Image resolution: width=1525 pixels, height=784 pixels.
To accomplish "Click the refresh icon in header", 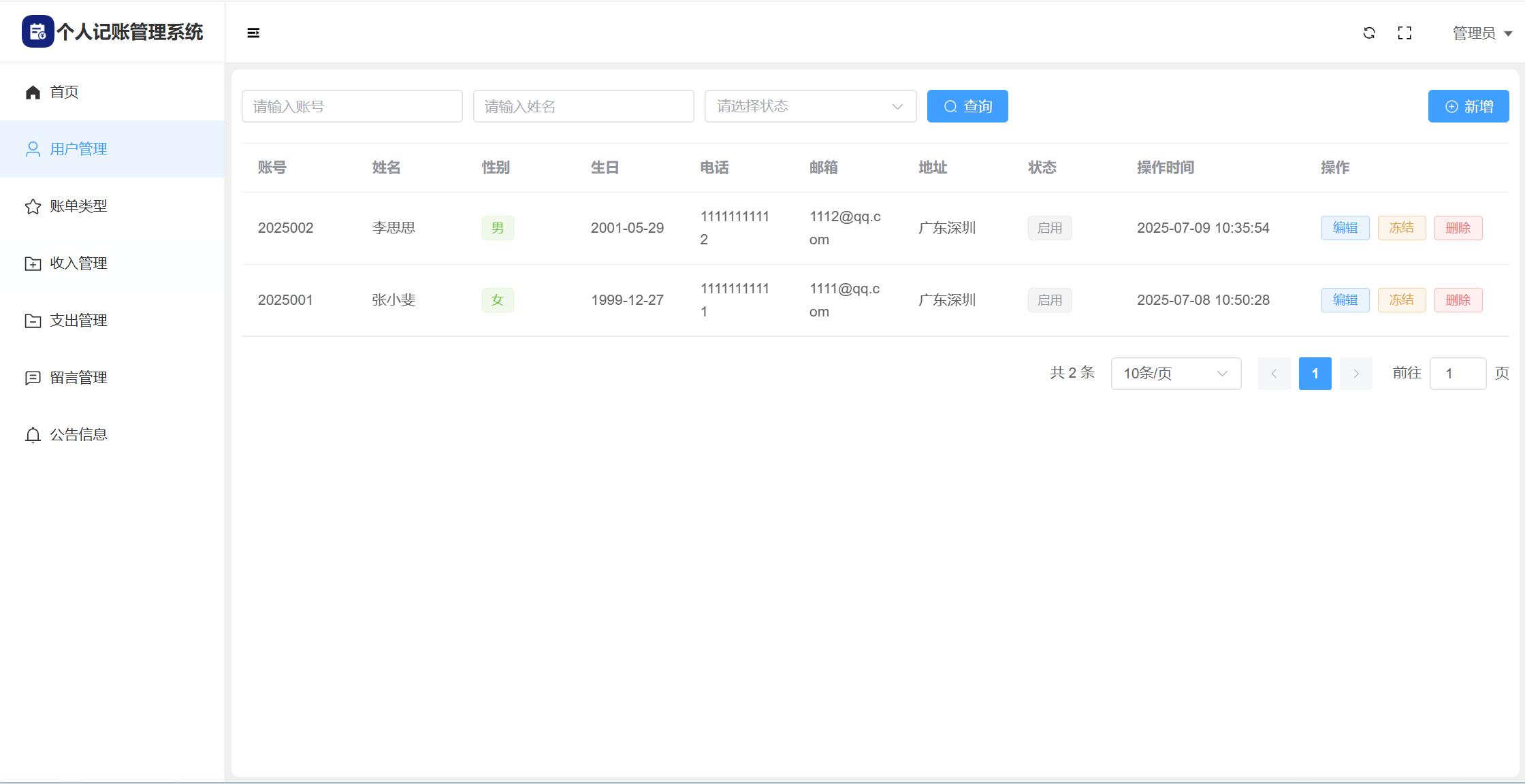I will (1369, 33).
